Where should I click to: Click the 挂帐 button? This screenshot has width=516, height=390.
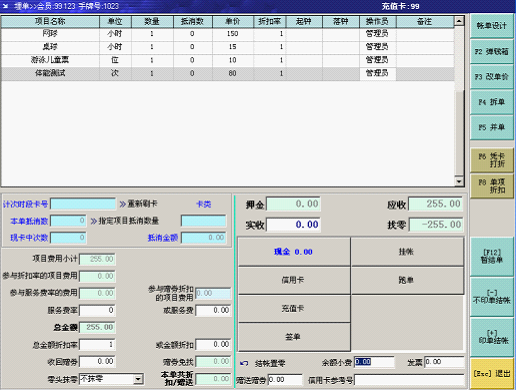coord(407,252)
